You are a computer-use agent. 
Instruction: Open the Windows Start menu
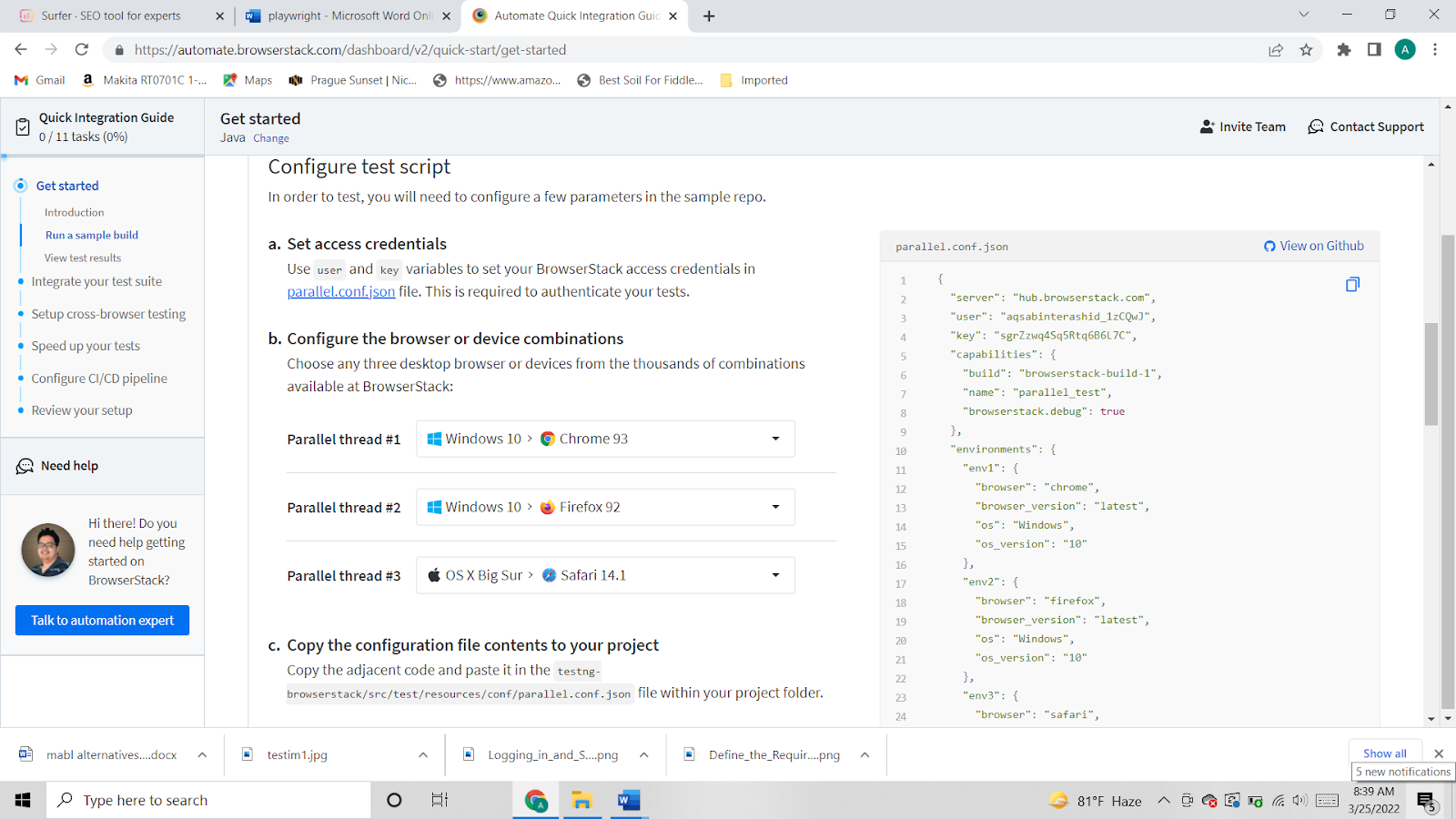point(23,800)
